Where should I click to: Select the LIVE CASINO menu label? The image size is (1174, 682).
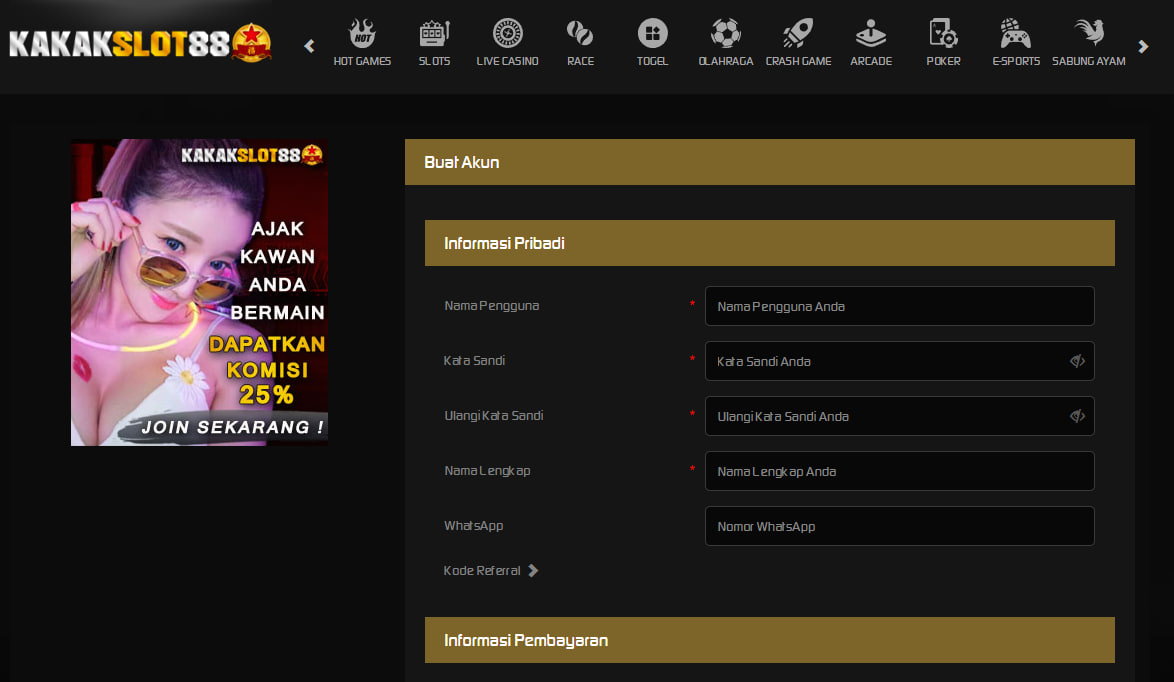point(508,61)
